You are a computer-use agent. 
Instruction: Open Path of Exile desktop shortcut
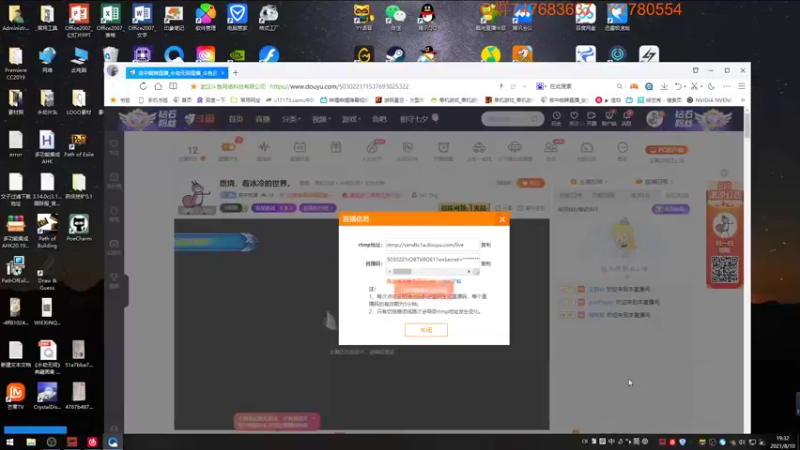(79, 145)
